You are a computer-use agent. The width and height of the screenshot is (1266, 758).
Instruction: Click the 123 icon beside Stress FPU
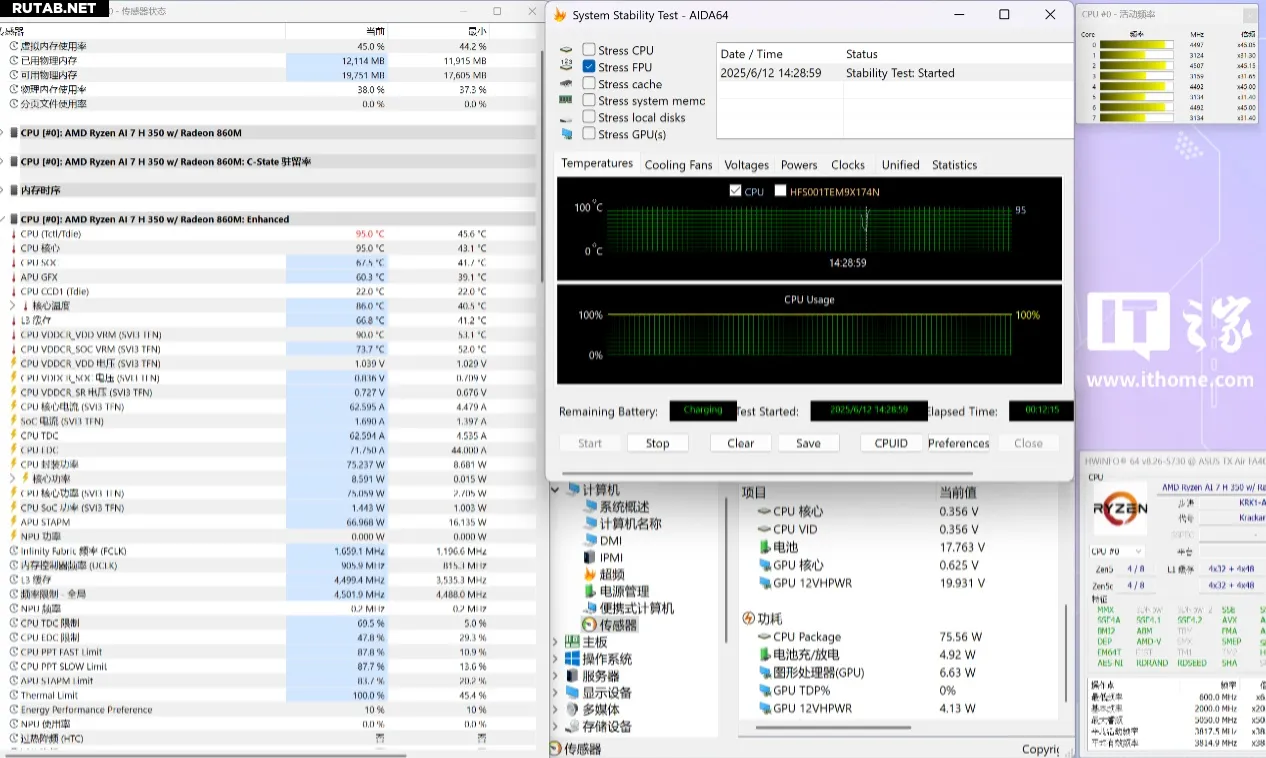[566, 67]
